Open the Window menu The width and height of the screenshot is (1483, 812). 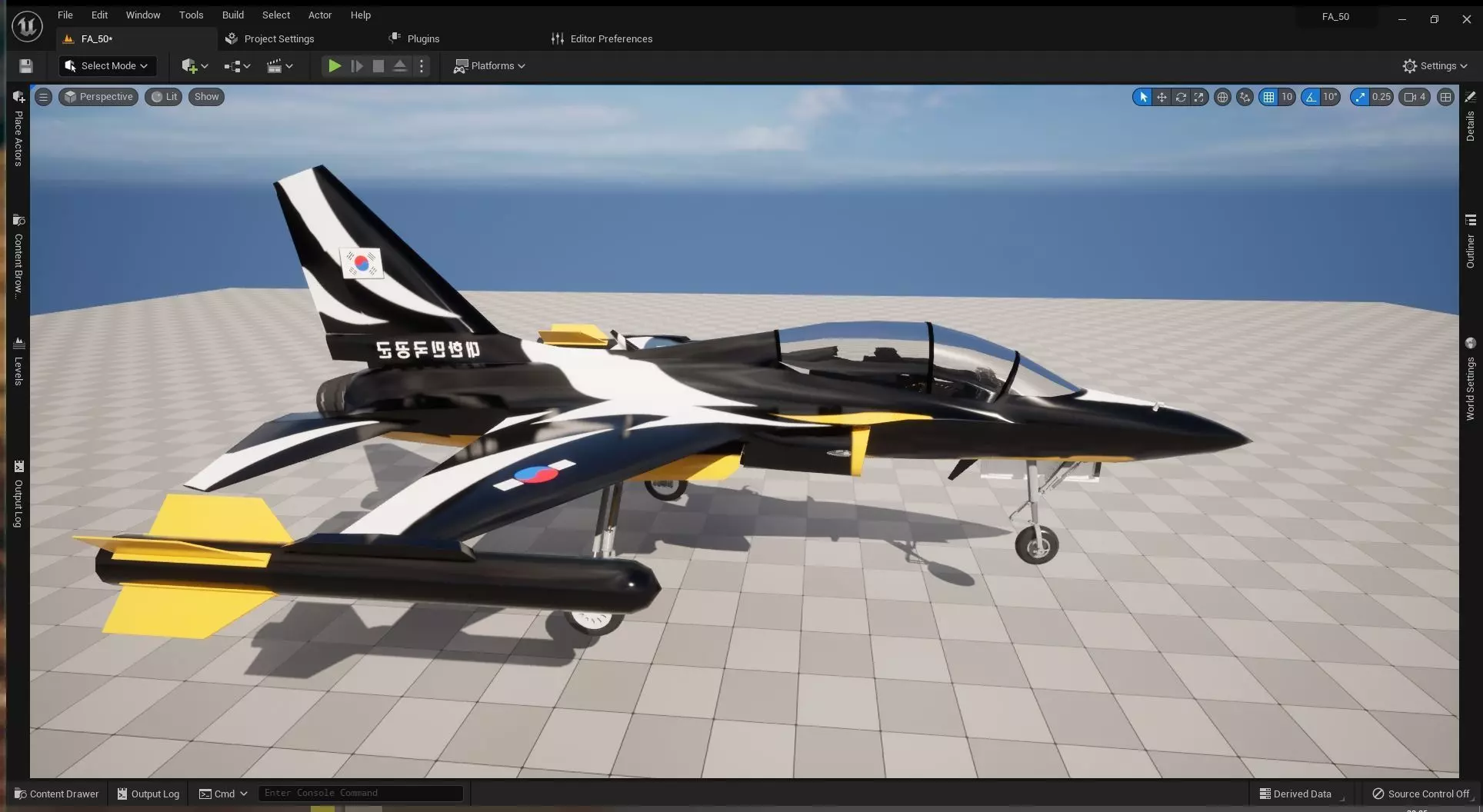(143, 15)
